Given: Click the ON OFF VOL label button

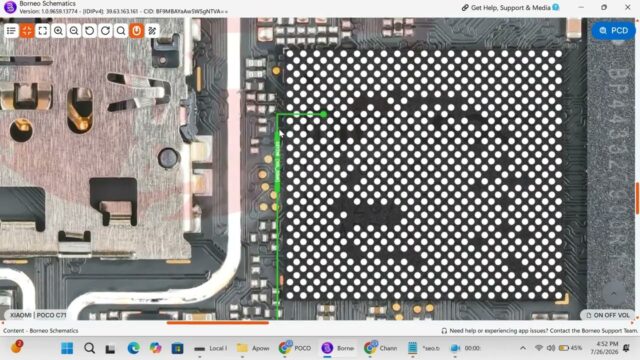Looking at the screenshot, I should [x=607, y=315].
